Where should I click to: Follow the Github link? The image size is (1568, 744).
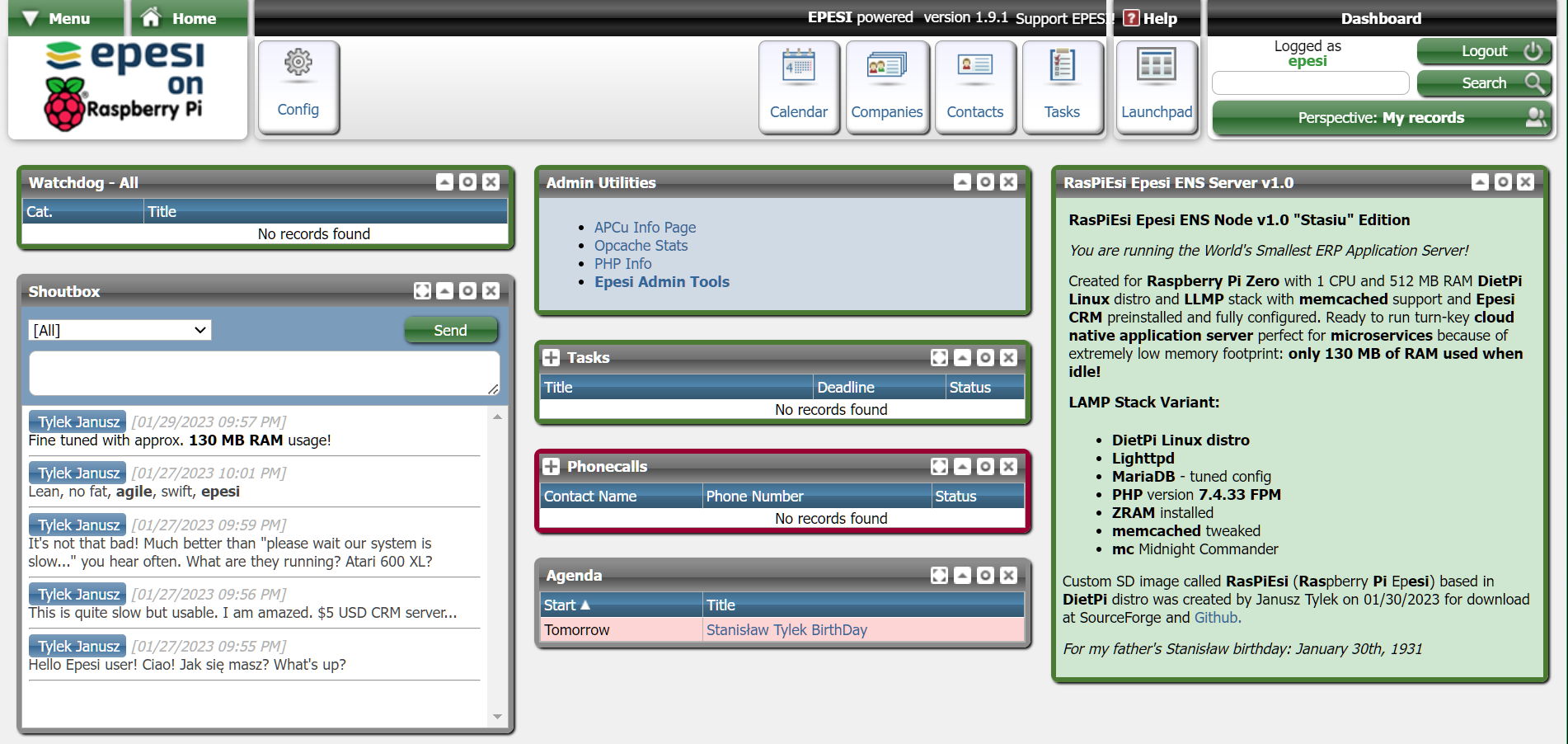(x=1216, y=618)
